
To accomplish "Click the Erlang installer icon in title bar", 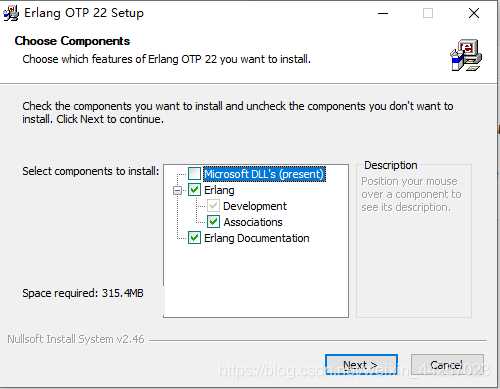I will coord(11,13).
